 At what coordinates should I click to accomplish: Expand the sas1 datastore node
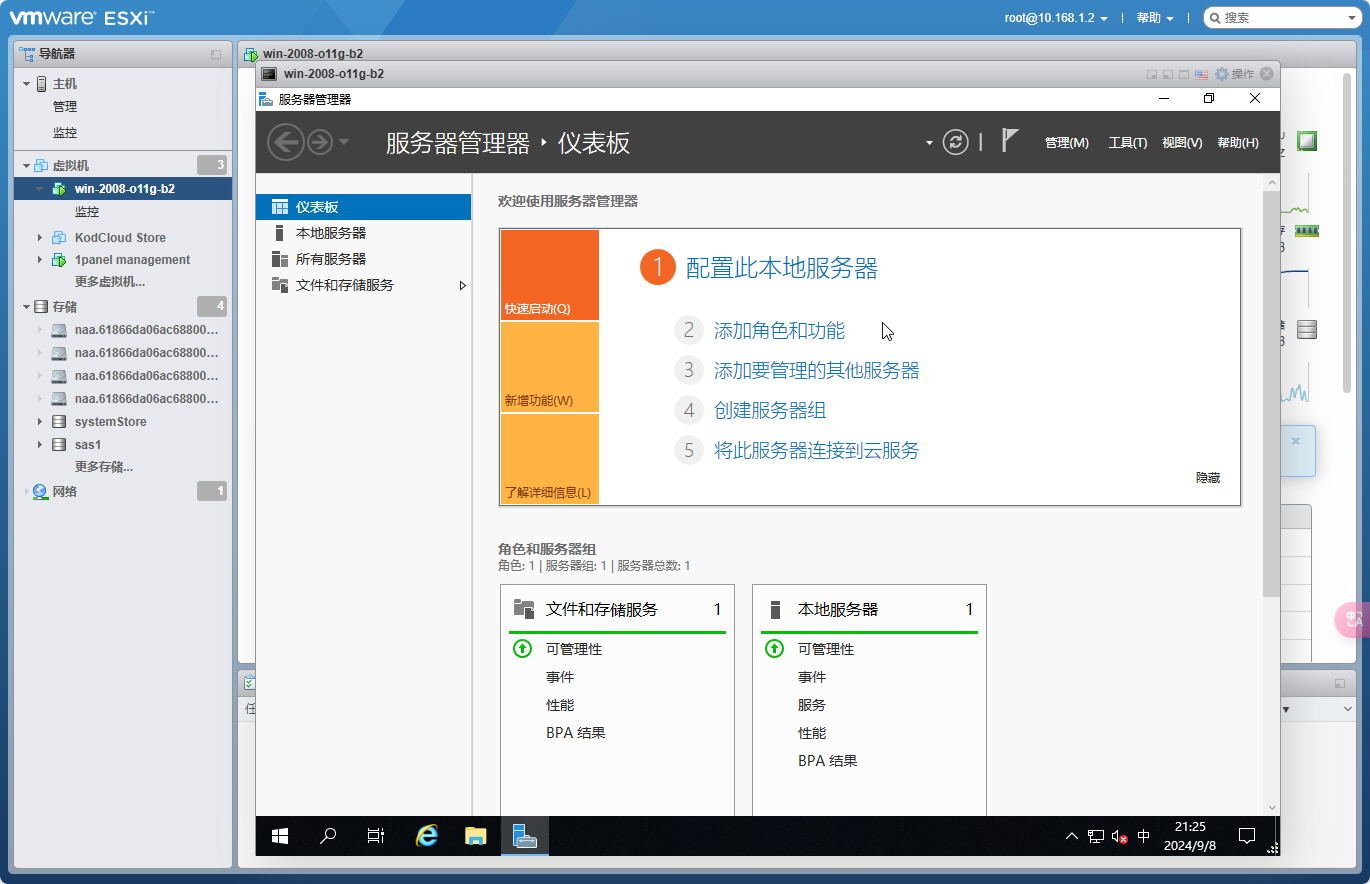40,445
